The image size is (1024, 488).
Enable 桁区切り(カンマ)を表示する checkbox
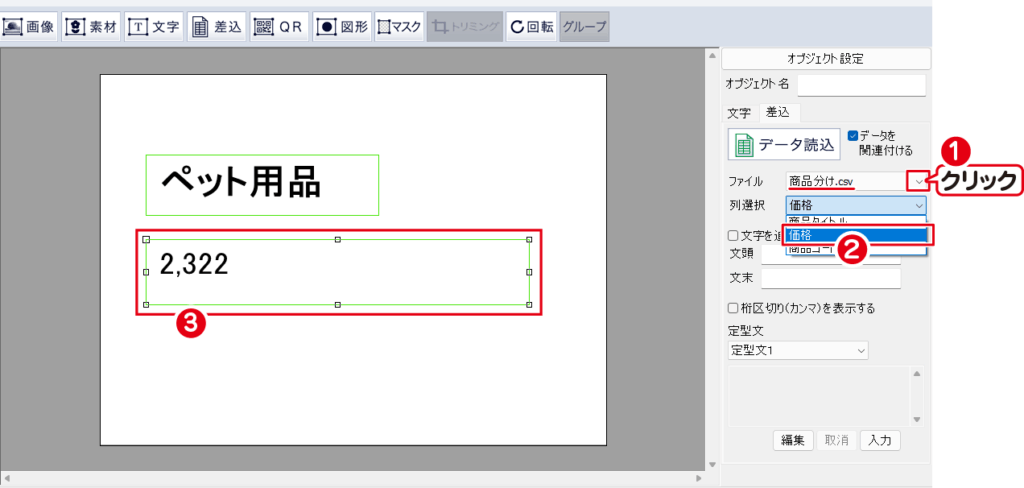(735, 308)
